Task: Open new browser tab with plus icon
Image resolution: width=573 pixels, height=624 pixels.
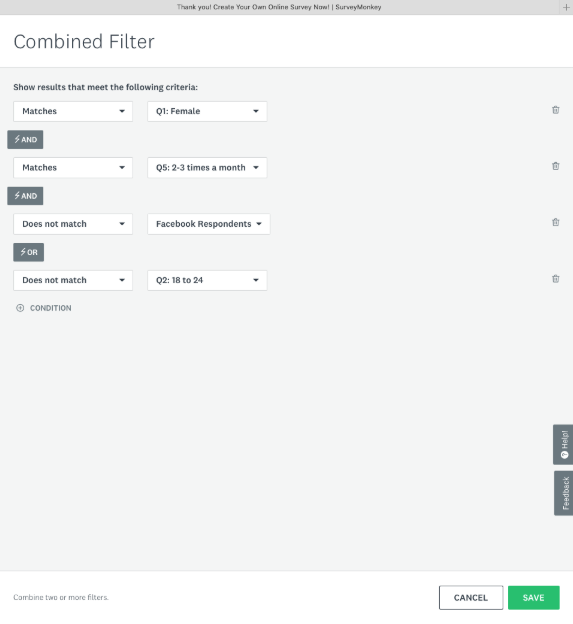Action: tap(566, 7)
